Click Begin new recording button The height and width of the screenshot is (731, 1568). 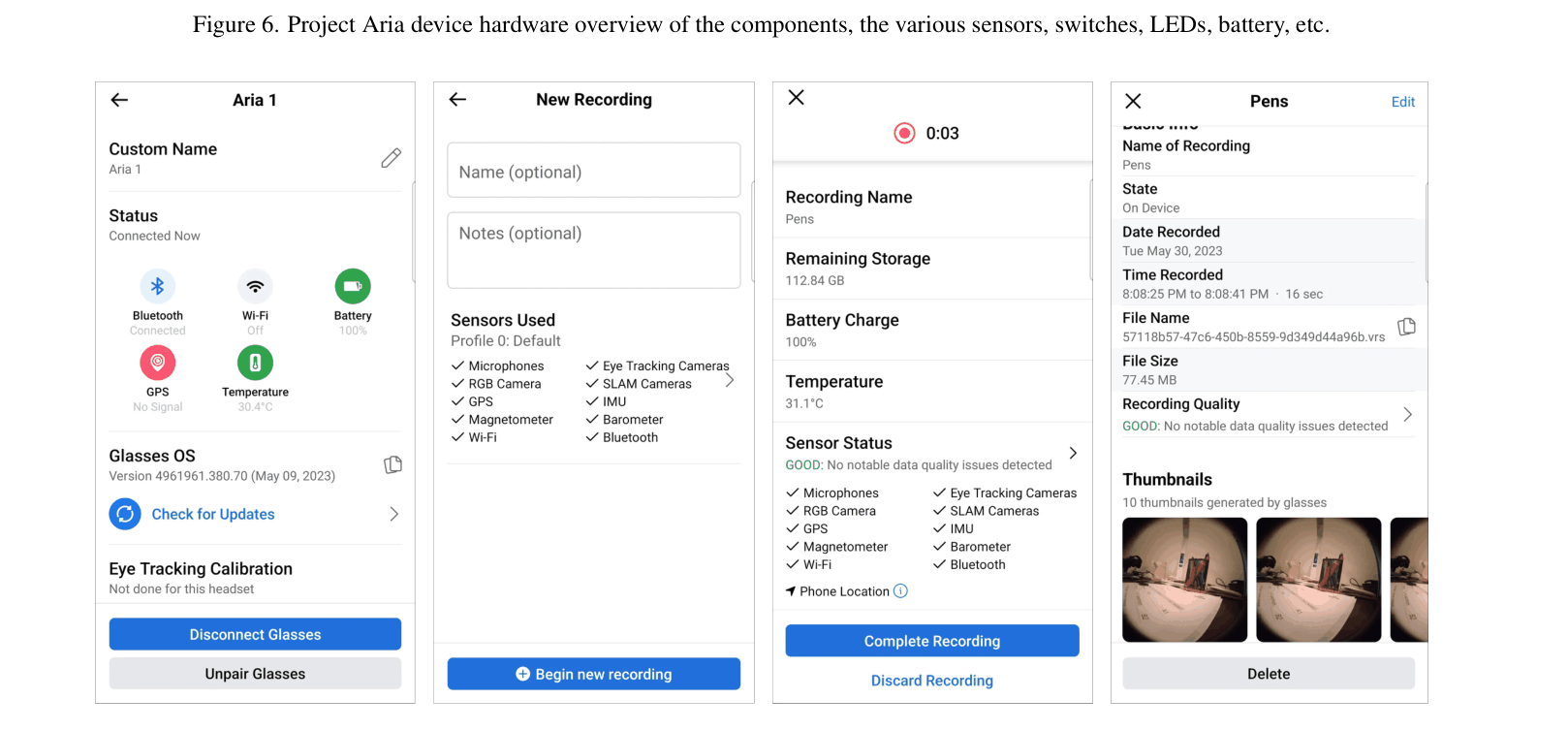(593, 674)
